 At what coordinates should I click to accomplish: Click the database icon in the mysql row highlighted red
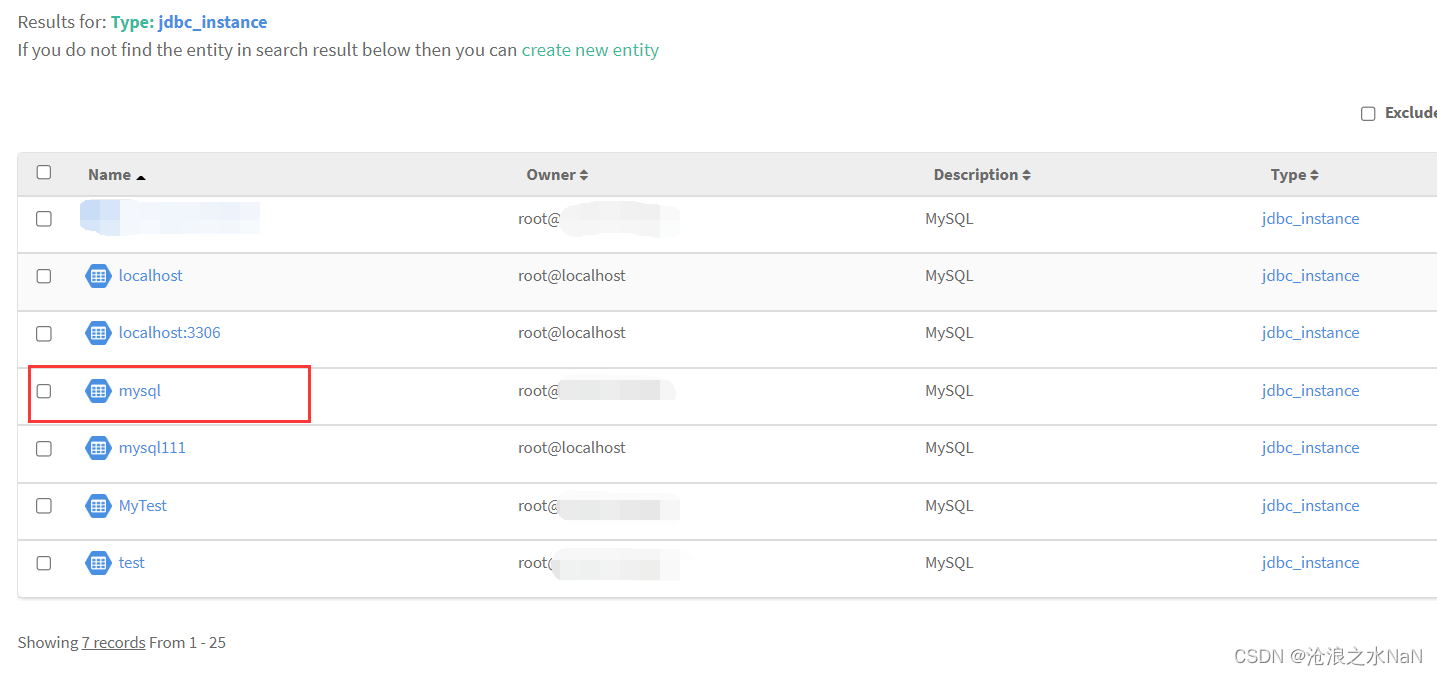coord(98,390)
